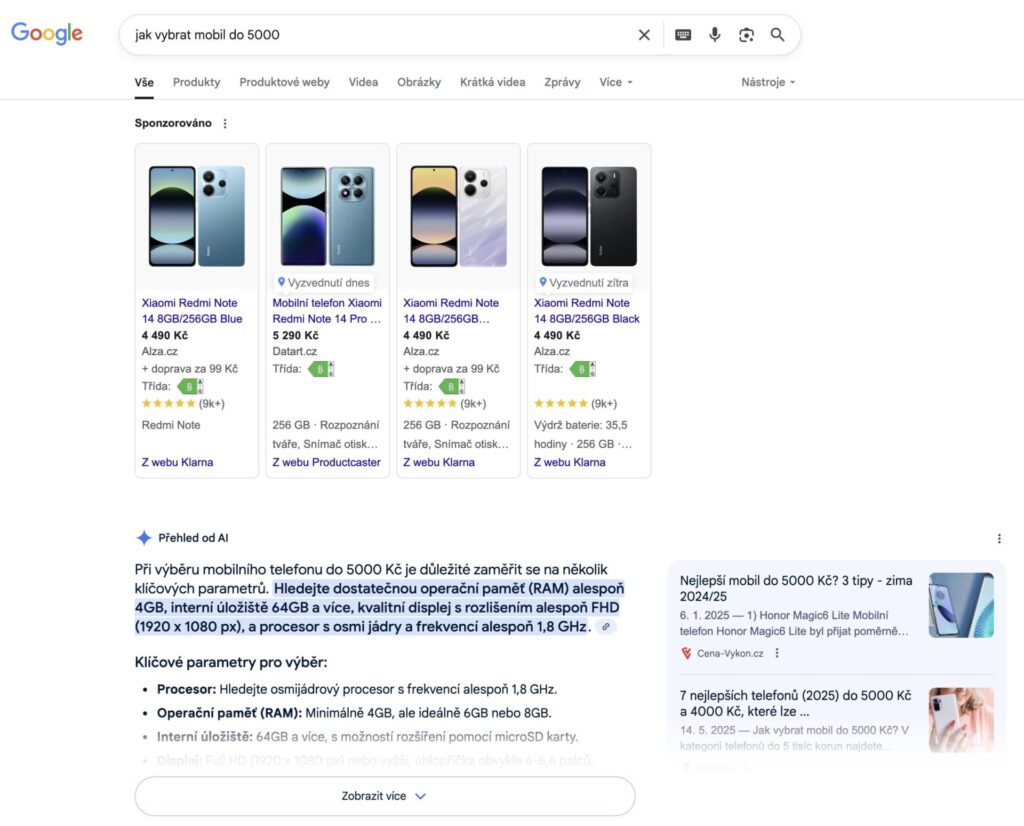The height and width of the screenshot is (826, 1024).
Task: Open the AI overview three-dot menu
Action: tap(999, 539)
